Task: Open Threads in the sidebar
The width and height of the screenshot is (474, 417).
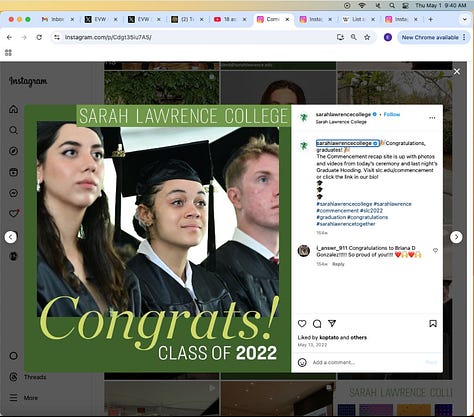Action: click(28, 377)
